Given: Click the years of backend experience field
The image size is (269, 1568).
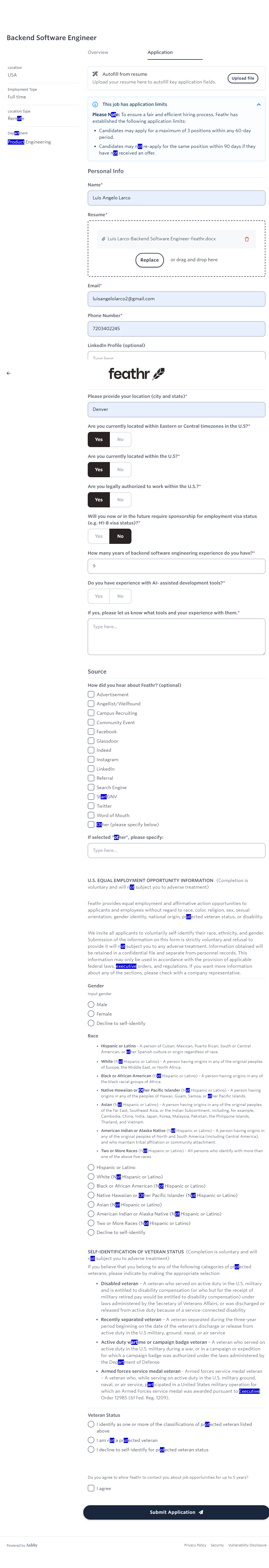Looking at the screenshot, I should click(x=177, y=566).
